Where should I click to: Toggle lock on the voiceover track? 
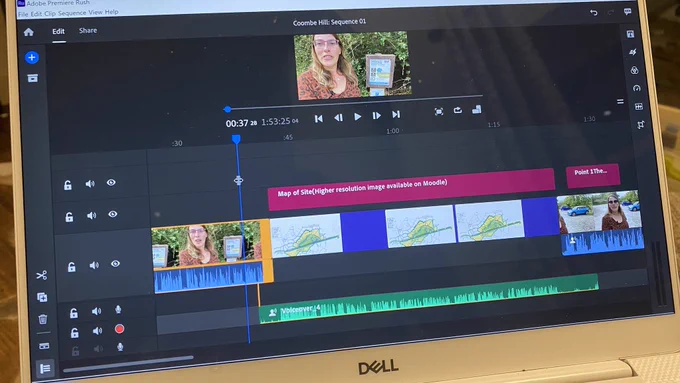pyautogui.click(x=75, y=333)
